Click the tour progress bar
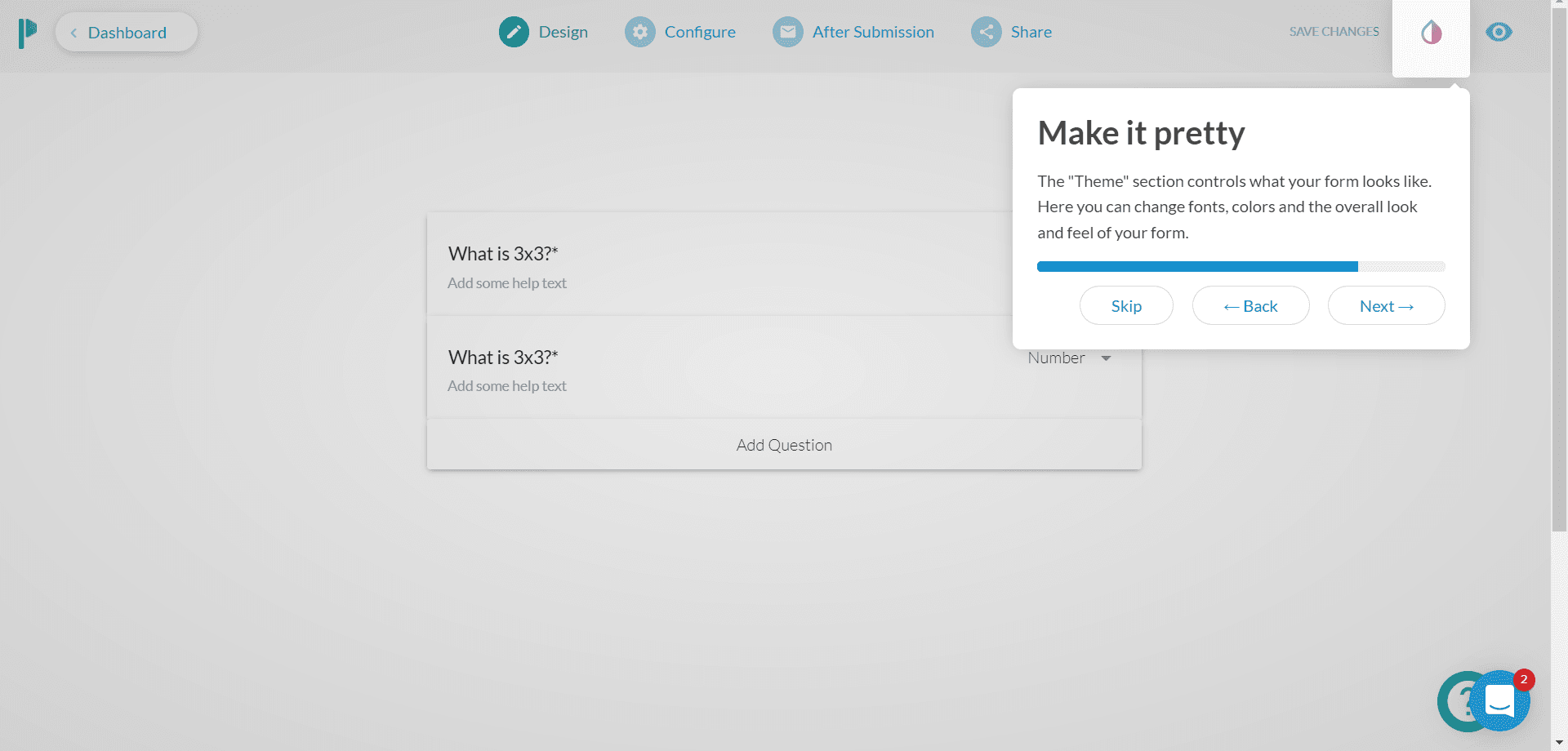Viewport: 1568px width, 751px height. 1241,267
